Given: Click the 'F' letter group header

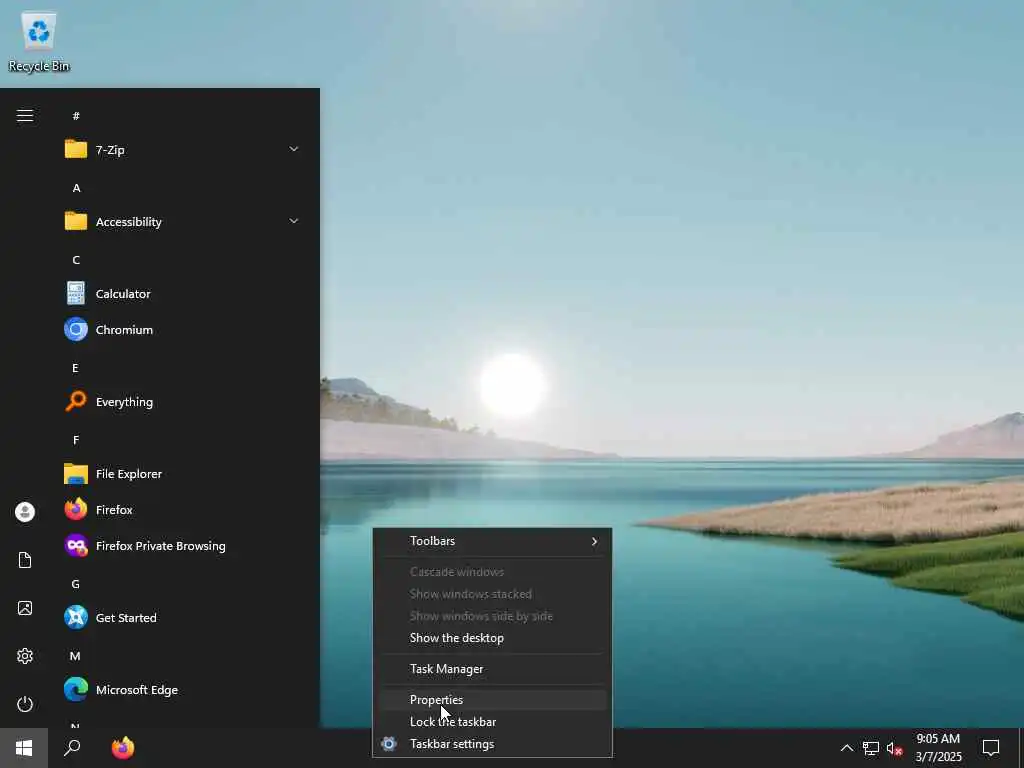Looking at the screenshot, I should (76, 440).
